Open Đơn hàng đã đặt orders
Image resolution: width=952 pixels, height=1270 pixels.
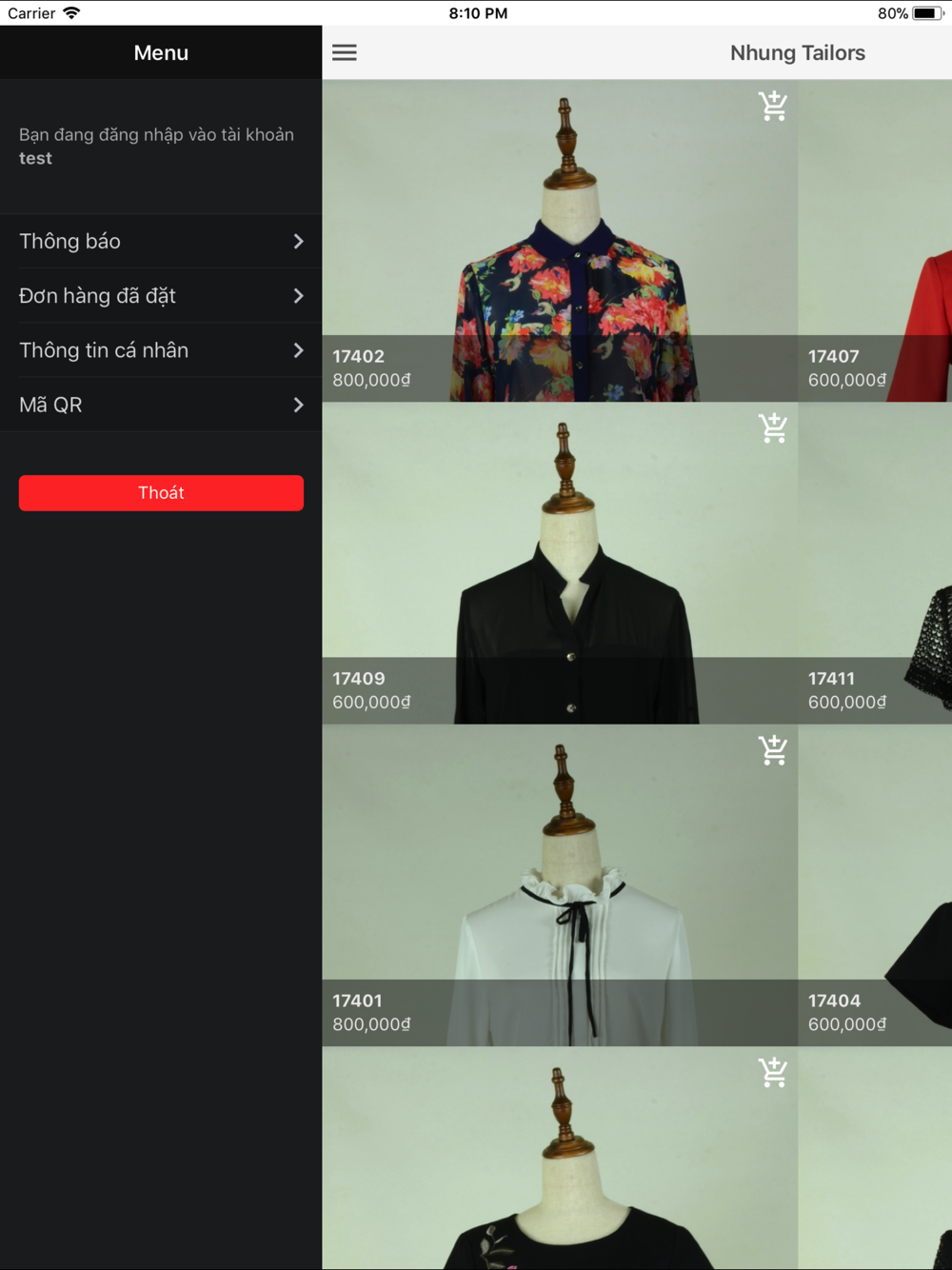pos(161,296)
